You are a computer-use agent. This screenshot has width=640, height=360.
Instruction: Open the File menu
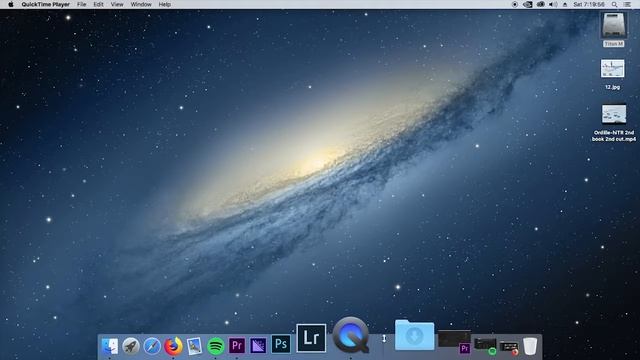pos(82,4)
